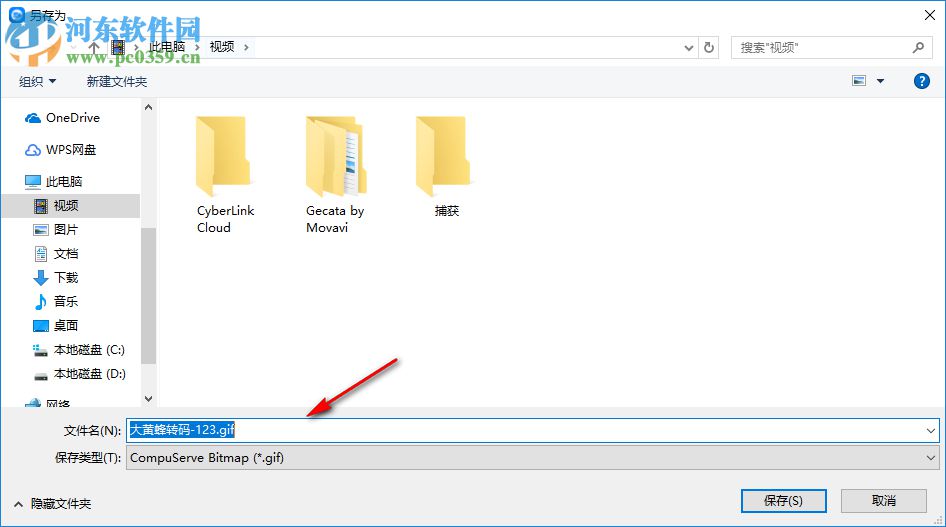Click the 取消 button

point(884,500)
